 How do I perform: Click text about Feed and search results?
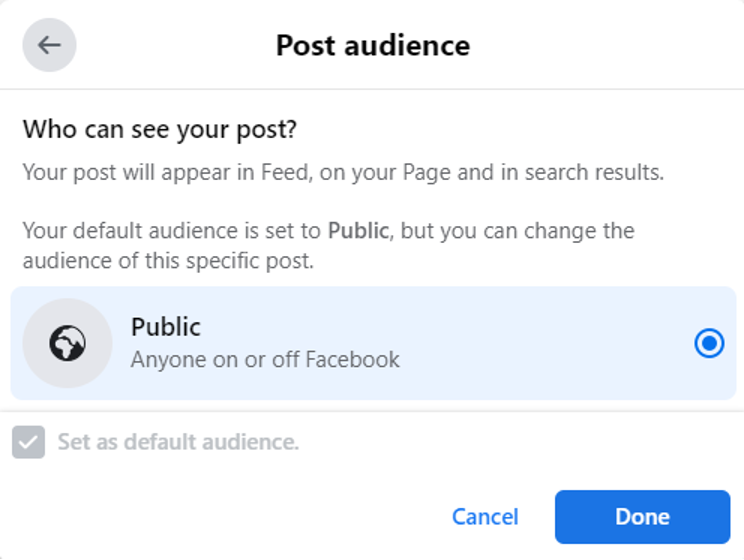click(x=343, y=172)
